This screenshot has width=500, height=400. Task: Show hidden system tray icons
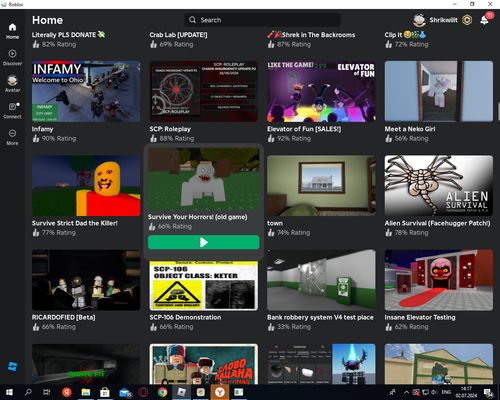point(406,392)
